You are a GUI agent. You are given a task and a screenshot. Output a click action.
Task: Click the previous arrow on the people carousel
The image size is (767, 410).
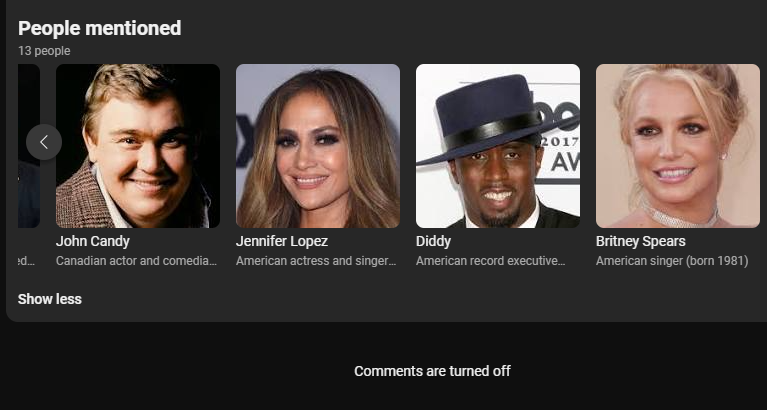[44, 142]
